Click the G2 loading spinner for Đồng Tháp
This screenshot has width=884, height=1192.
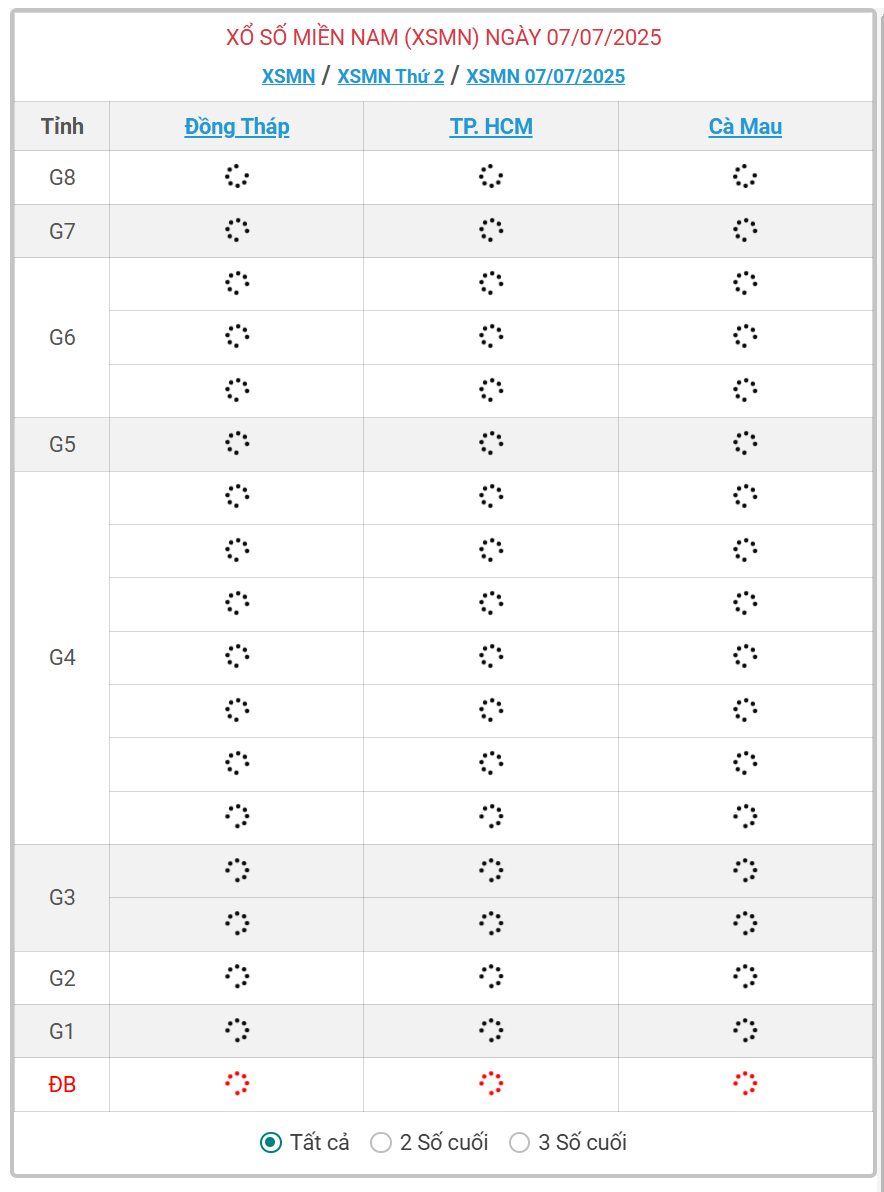(x=237, y=977)
